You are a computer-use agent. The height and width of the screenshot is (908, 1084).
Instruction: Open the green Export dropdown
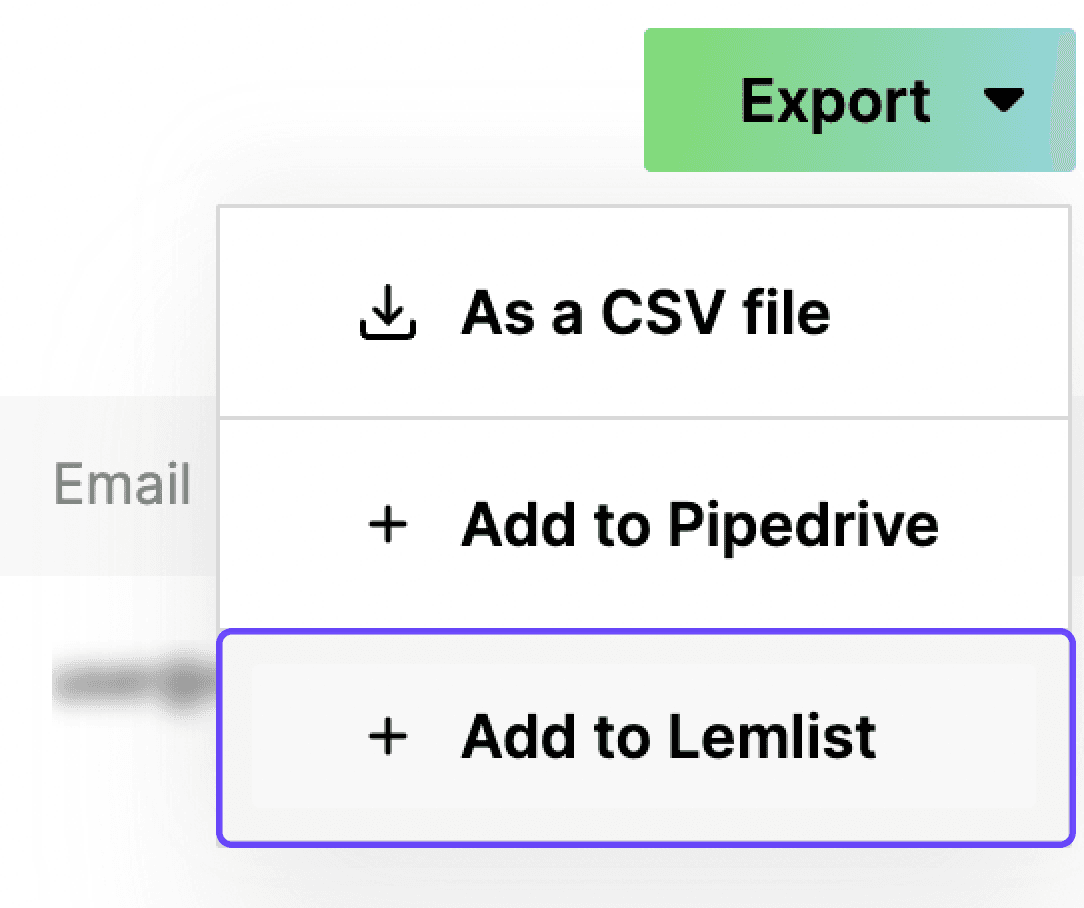pyautogui.click(x=858, y=100)
